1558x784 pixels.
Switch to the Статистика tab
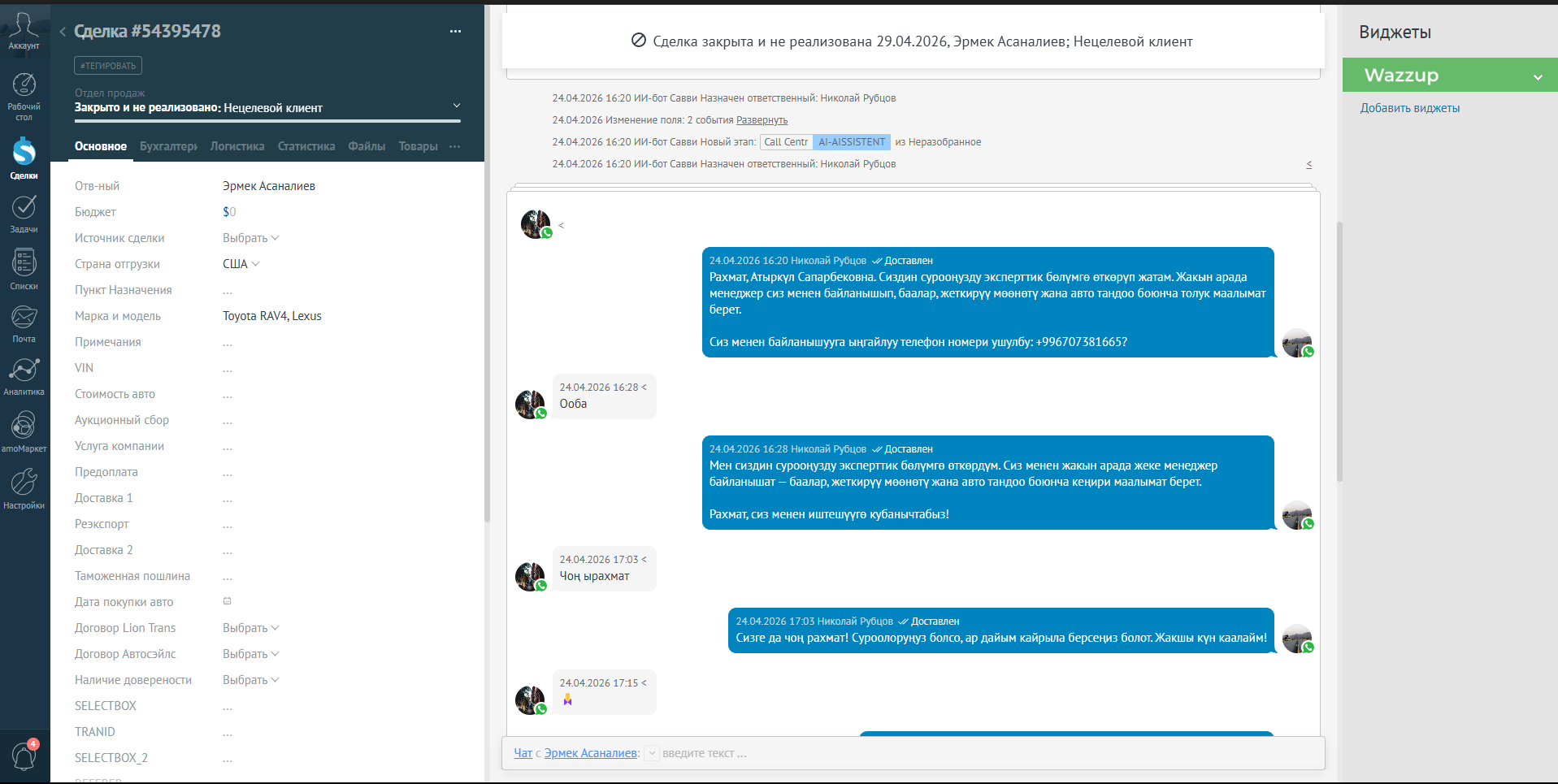[306, 146]
